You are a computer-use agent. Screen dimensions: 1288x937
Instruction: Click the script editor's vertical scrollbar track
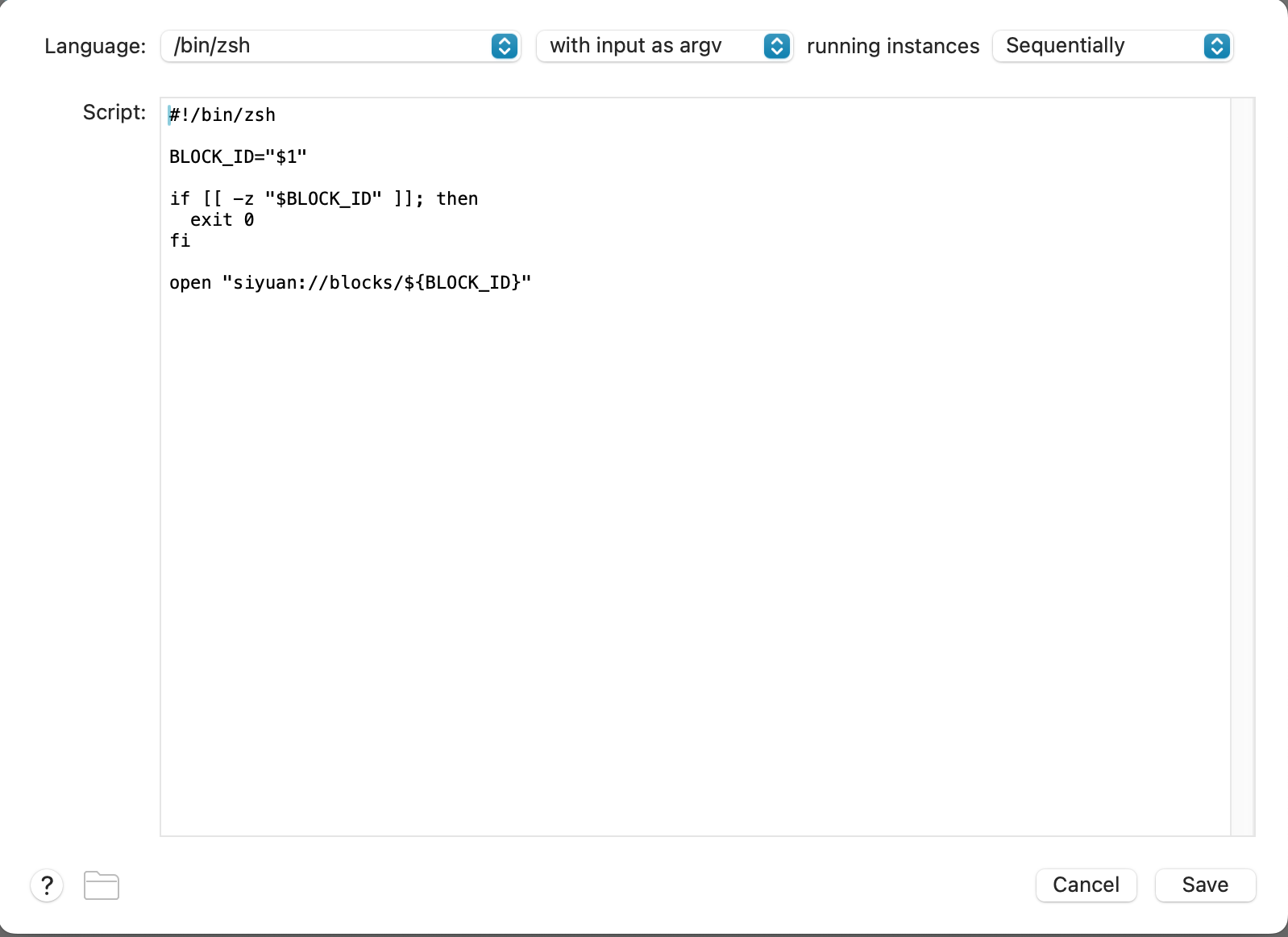[1242, 467]
